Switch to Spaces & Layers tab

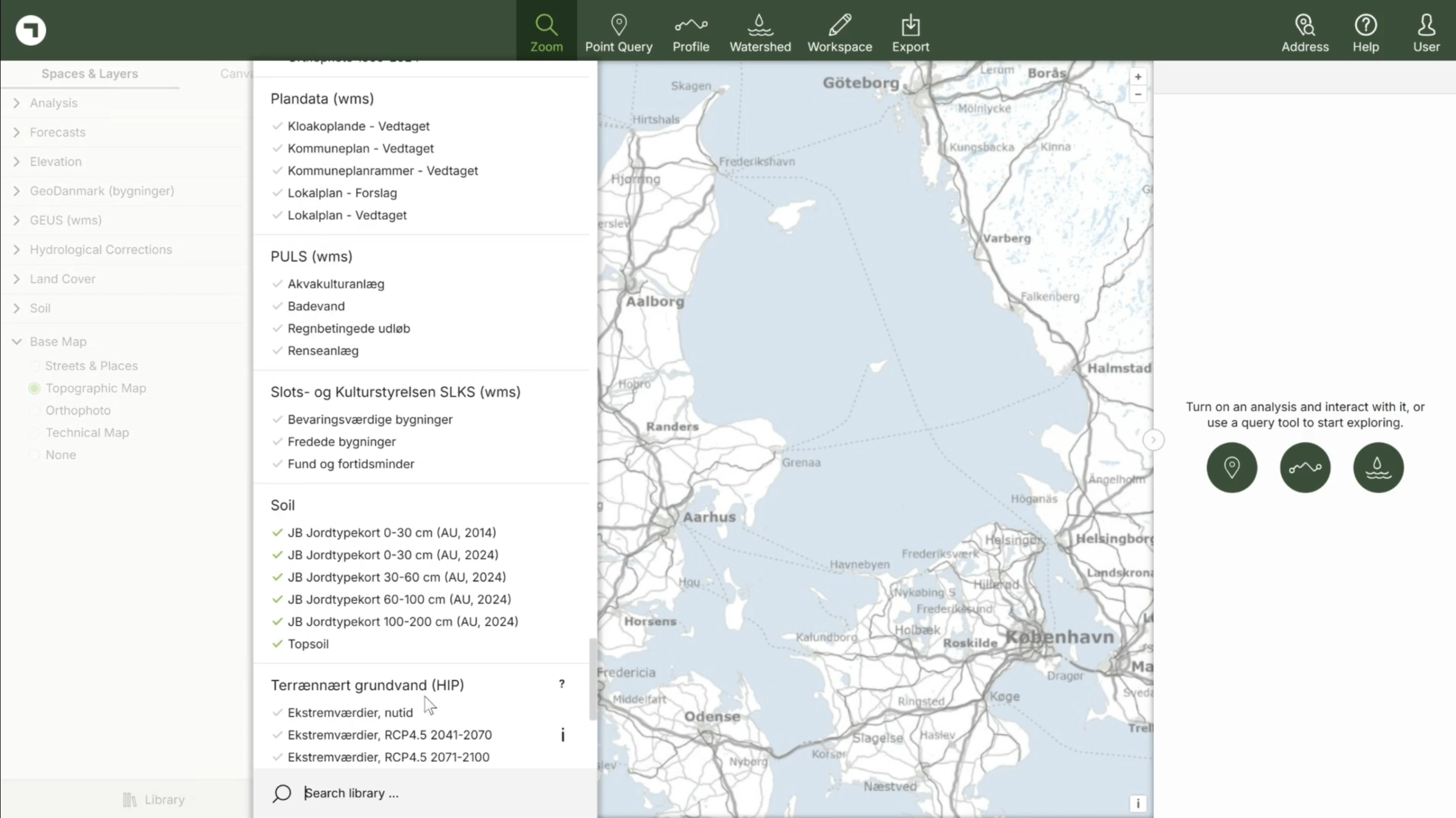pyautogui.click(x=90, y=73)
